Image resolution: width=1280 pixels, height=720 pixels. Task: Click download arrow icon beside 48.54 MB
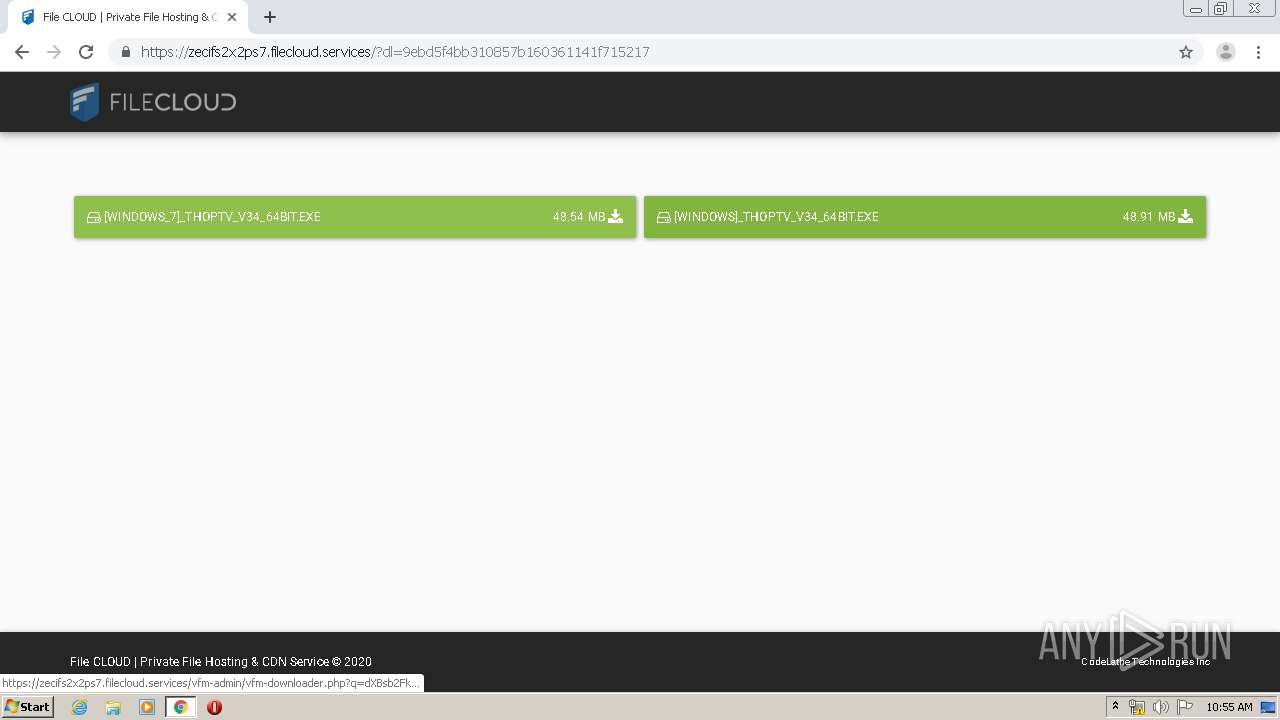point(616,216)
